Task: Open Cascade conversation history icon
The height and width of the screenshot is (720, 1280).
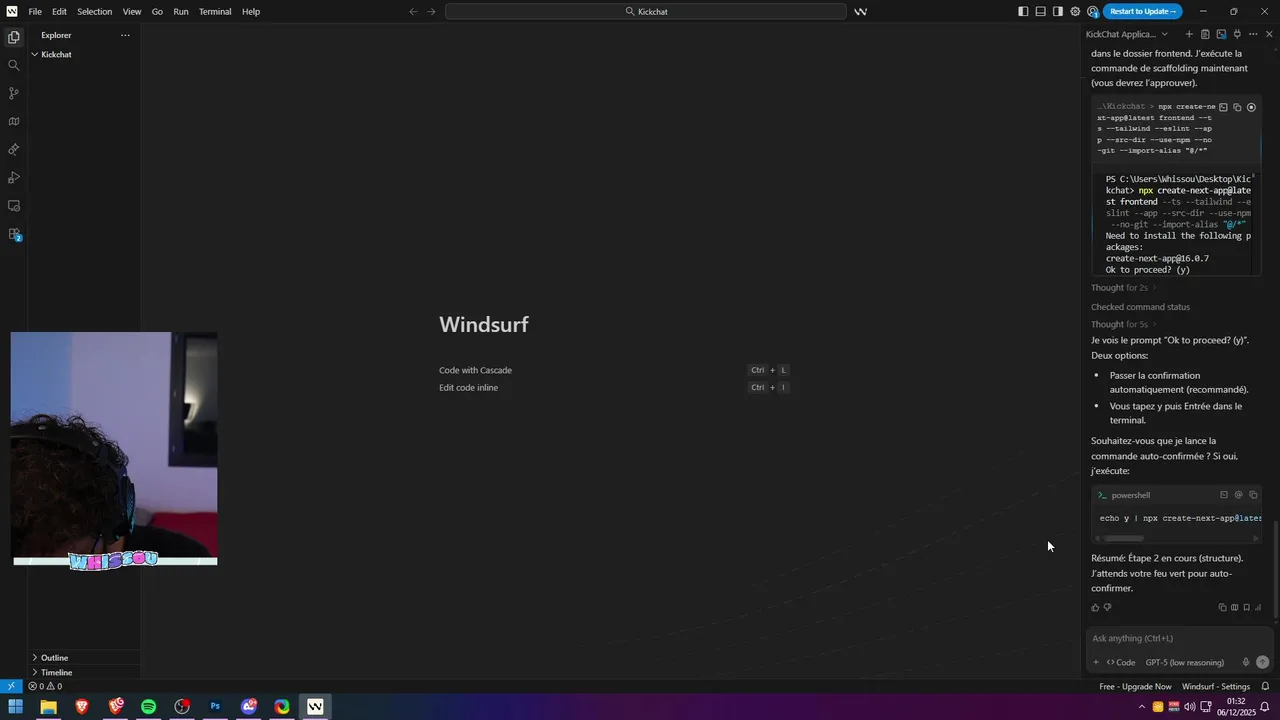Action: (x=1205, y=34)
